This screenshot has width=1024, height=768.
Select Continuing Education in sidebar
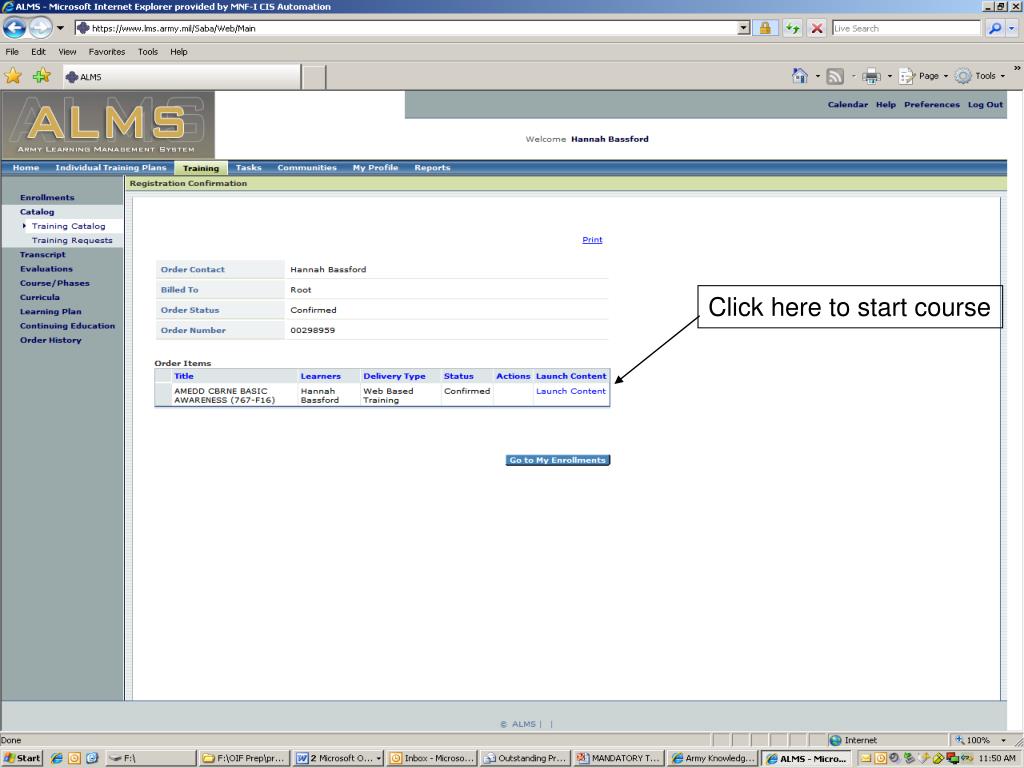click(67, 326)
